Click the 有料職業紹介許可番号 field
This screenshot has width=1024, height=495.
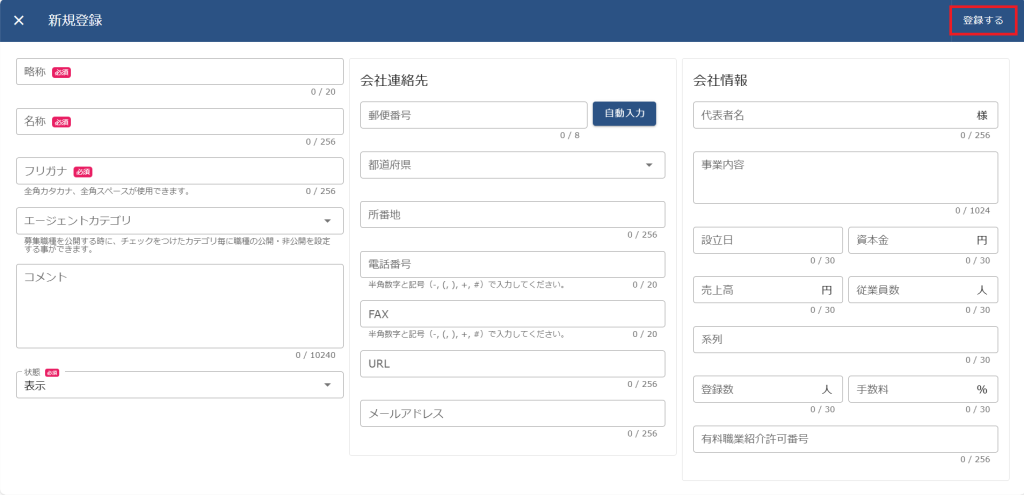(845, 438)
